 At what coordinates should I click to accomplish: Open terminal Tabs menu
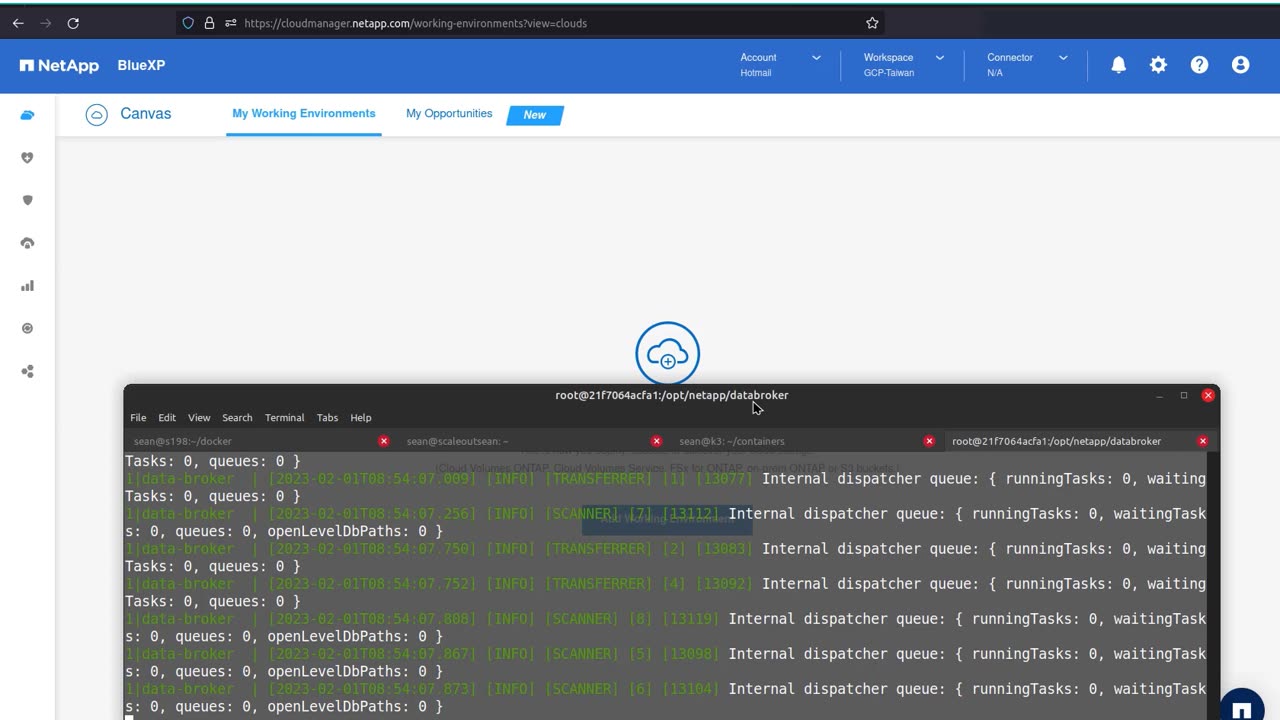tap(327, 418)
